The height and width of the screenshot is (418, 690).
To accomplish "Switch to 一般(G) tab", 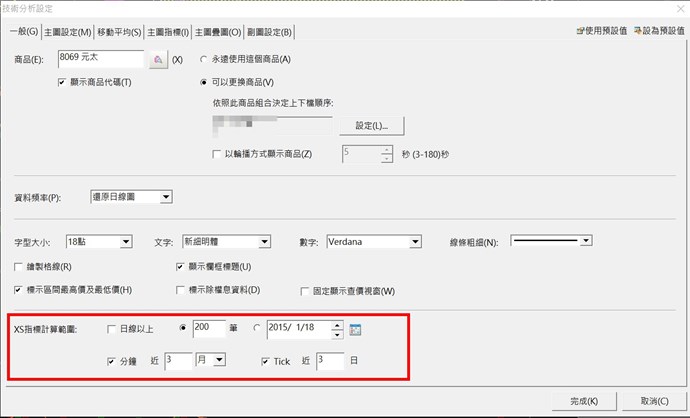I will [x=24, y=32].
